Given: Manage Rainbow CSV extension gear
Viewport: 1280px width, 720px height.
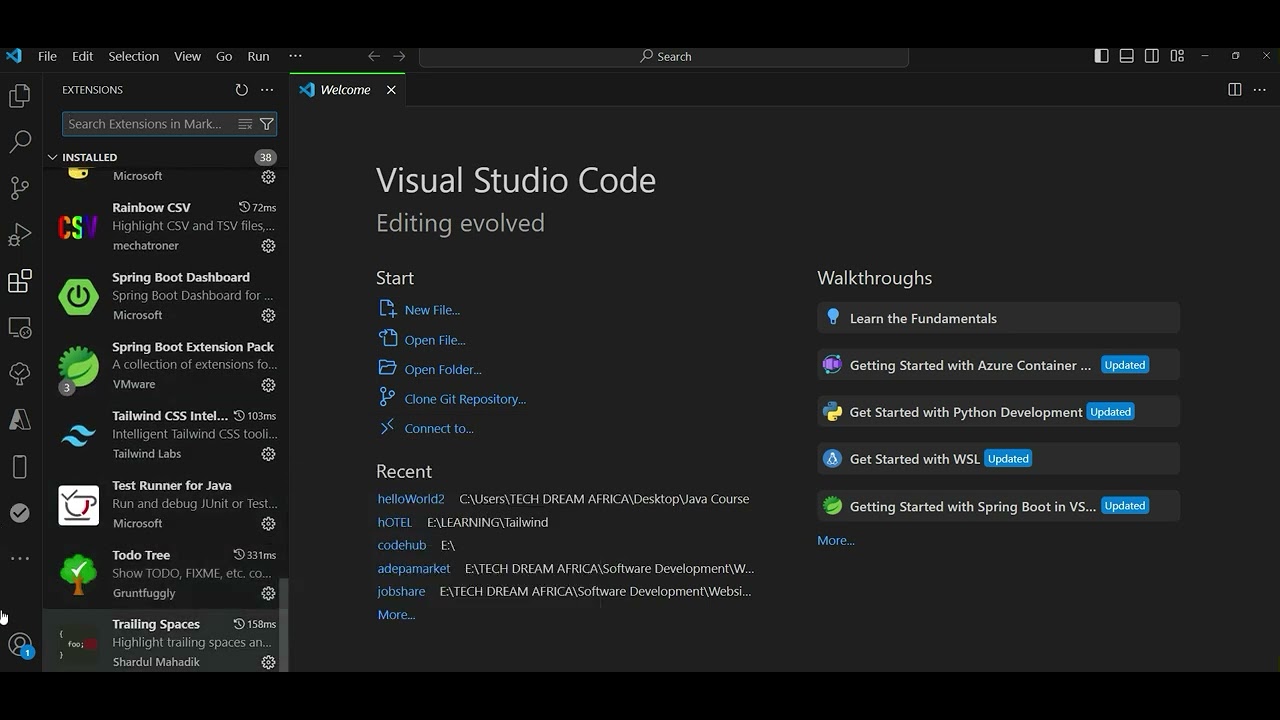Looking at the screenshot, I should [268, 246].
